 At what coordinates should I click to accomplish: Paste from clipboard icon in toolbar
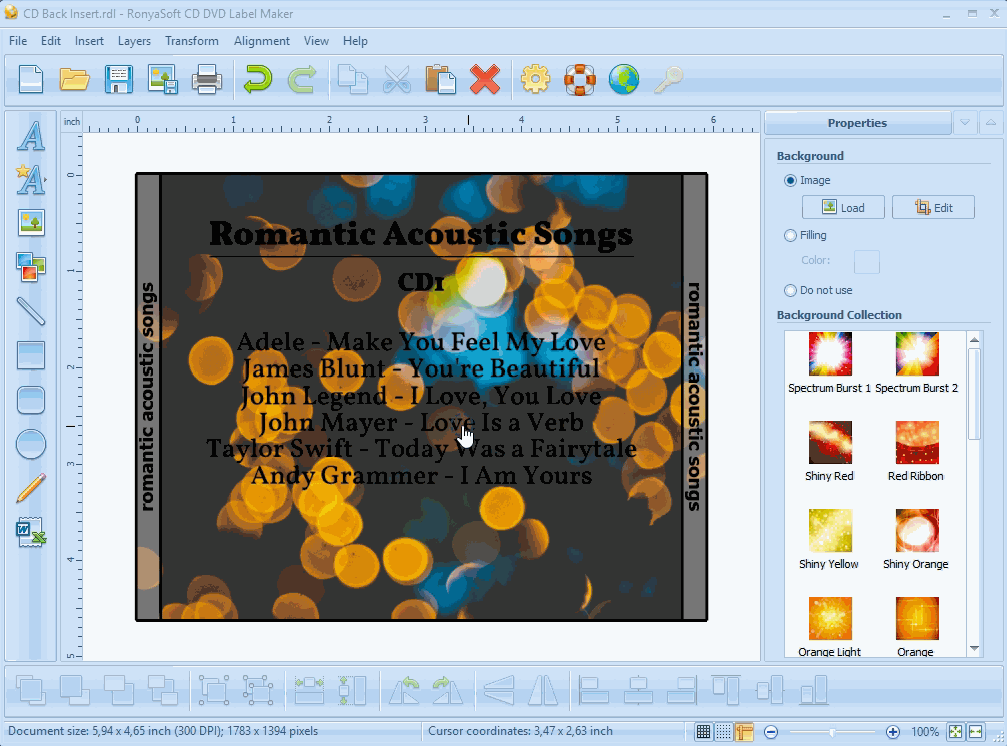click(441, 80)
